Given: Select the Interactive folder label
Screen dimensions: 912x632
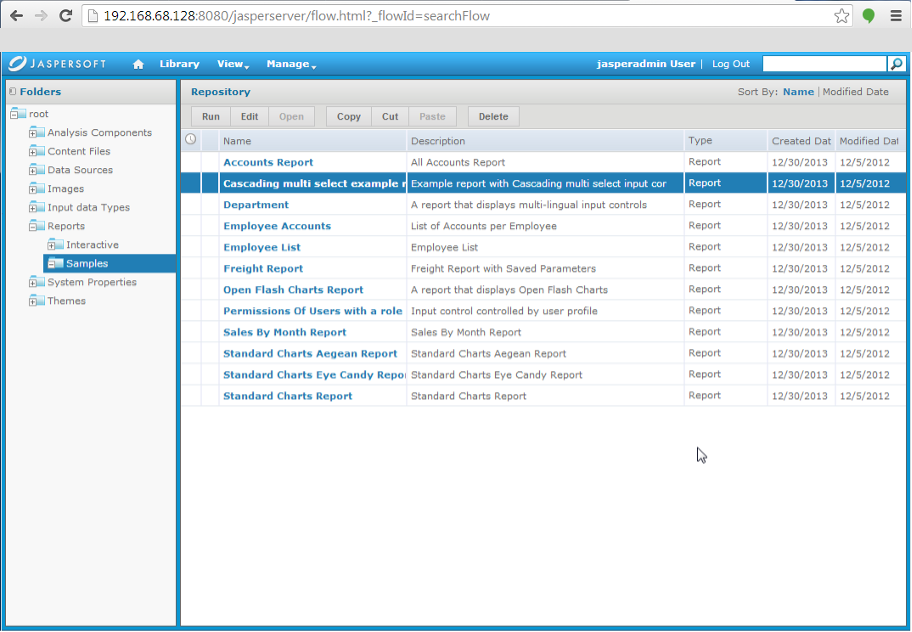Looking at the screenshot, I should [x=92, y=245].
